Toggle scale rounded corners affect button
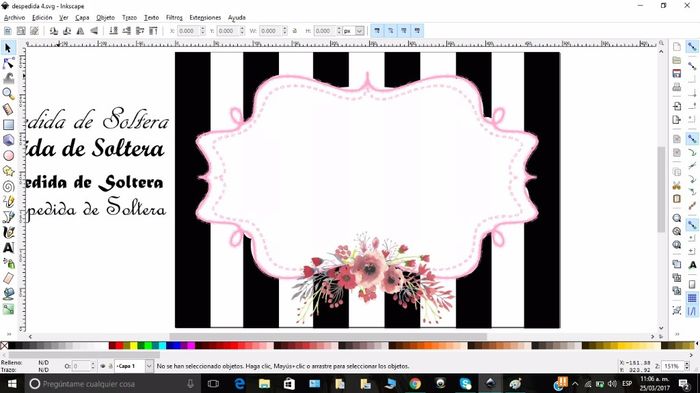Image resolution: width=700 pixels, height=393 pixels. 390,31
